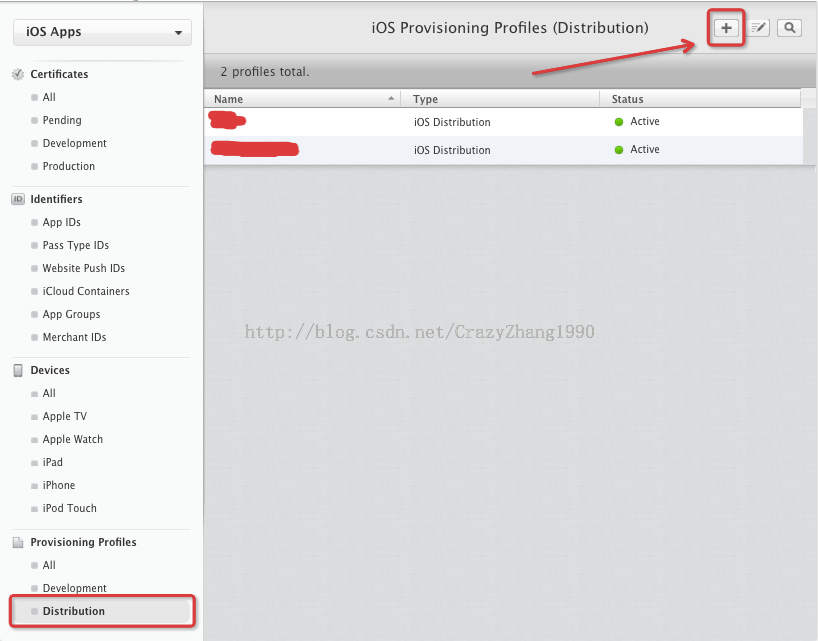Click the plus icon to add profile

pyautogui.click(x=726, y=28)
